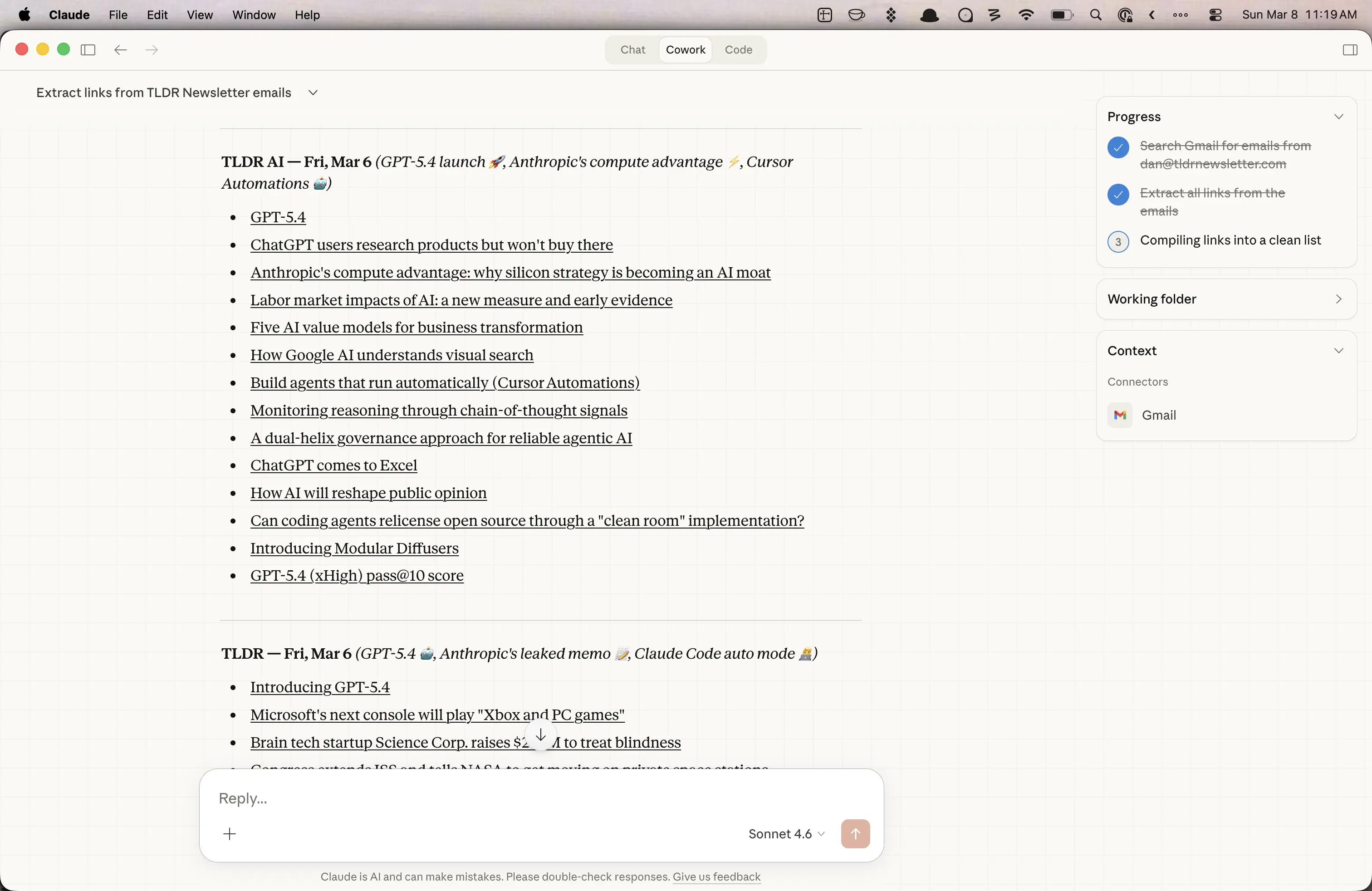Open the right panel toggle icon
Image resolution: width=1372 pixels, height=891 pixels.
coord(1351,49)
